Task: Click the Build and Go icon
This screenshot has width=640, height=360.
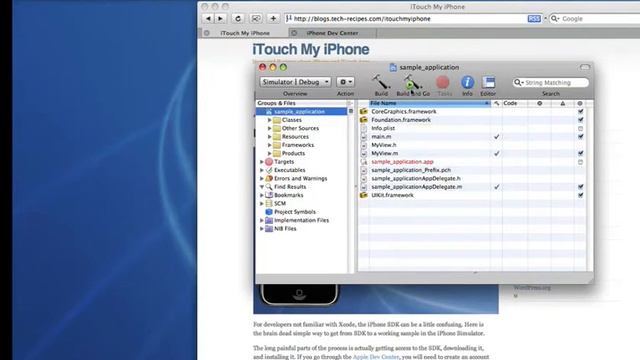Action: [x=412, y=83]
